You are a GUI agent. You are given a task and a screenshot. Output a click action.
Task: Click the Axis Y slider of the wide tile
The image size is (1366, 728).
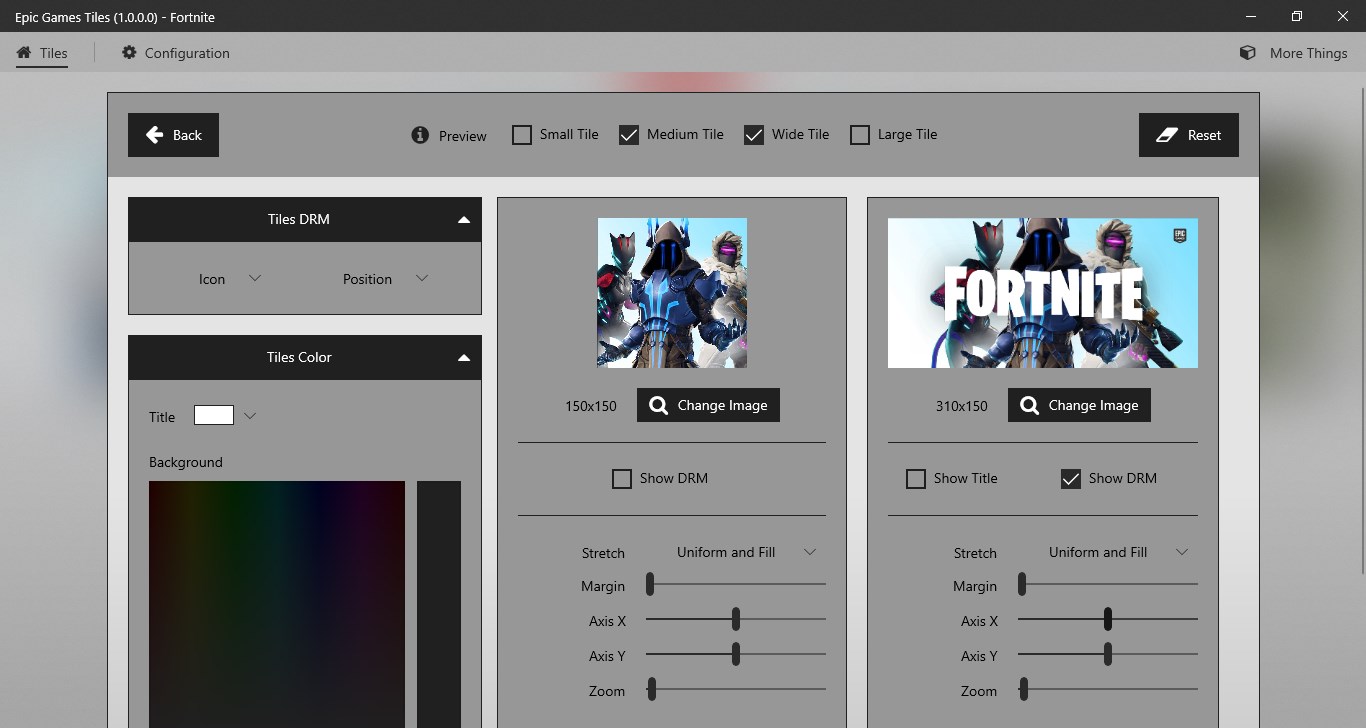click(x=1108, y=655)
